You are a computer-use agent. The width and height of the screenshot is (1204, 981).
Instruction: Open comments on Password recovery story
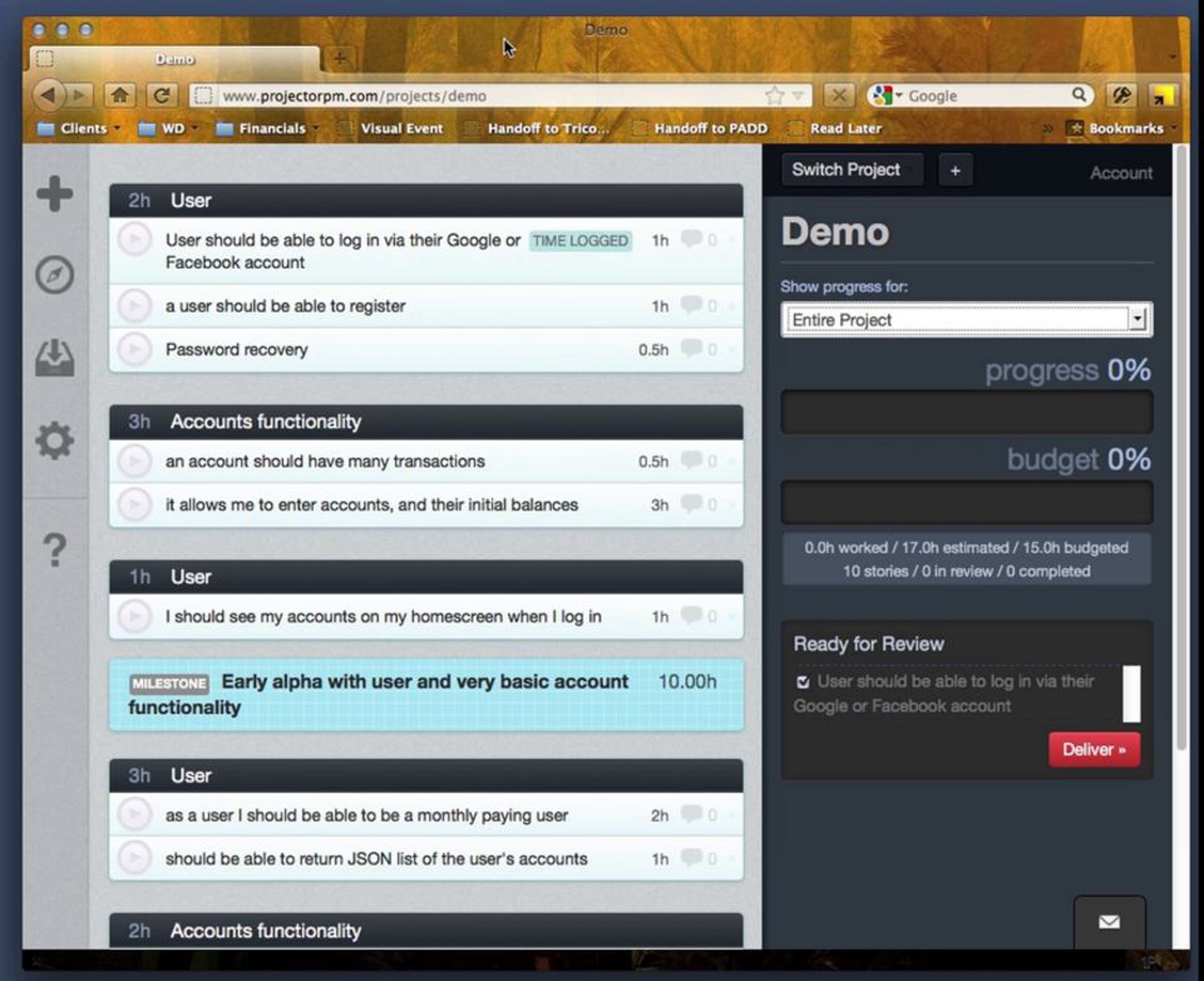[x=698, y=349]
